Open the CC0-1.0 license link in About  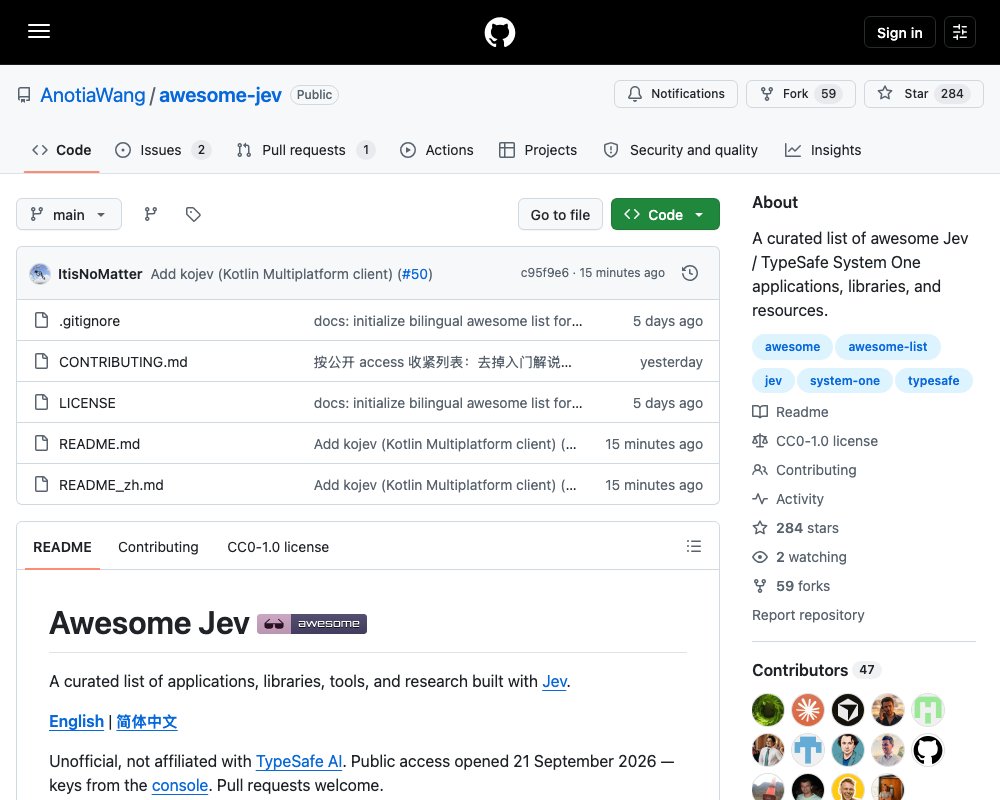815,441
